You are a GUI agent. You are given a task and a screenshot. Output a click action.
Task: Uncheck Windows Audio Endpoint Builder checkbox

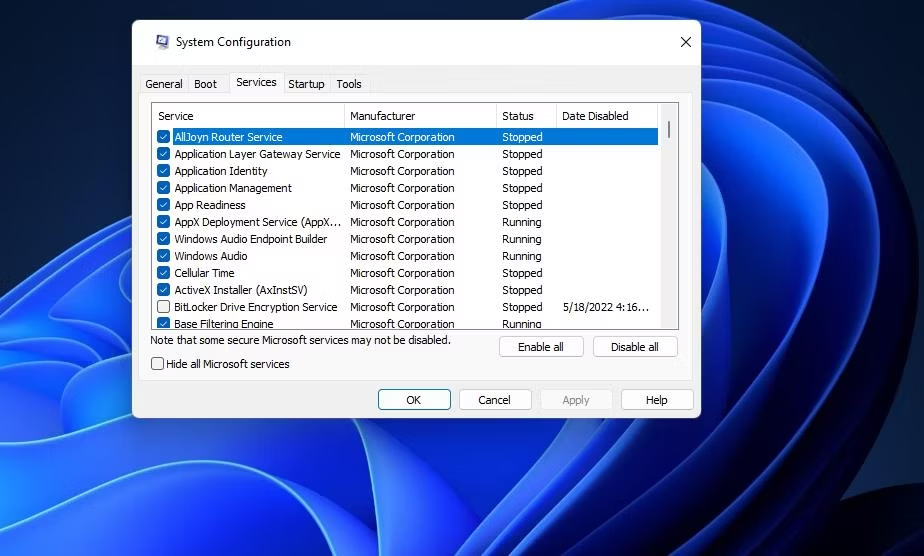[163, 239]
